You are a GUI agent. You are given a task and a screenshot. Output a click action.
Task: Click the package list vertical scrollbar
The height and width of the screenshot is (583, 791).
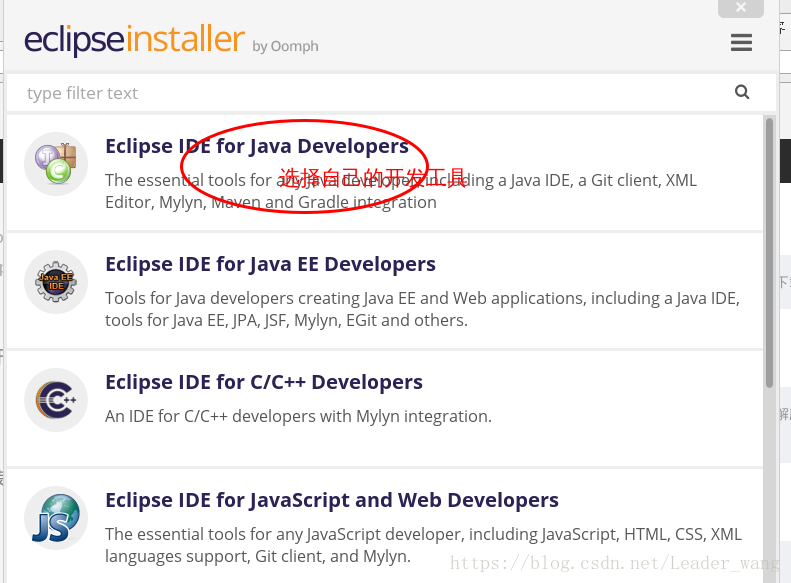point(769,252)
